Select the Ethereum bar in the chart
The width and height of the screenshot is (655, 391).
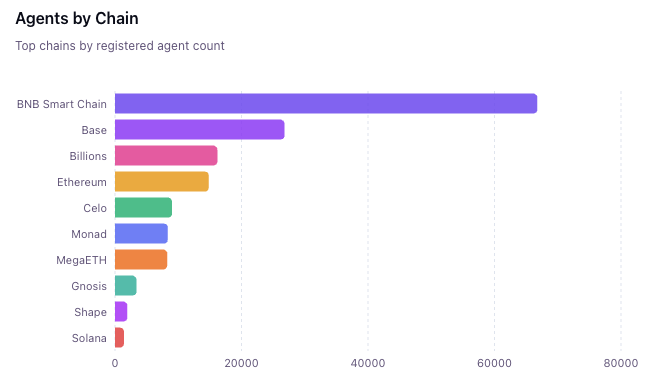click(162, 181)
